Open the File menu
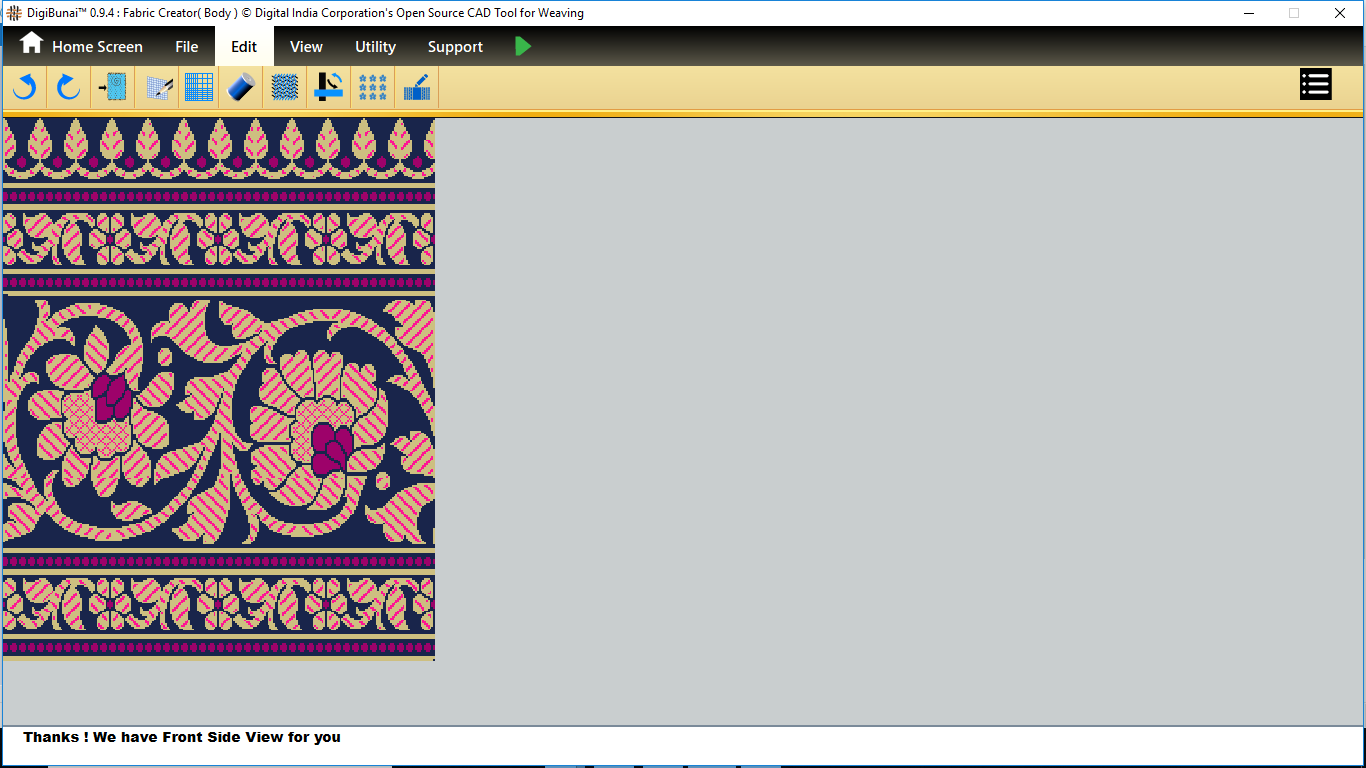The height and width of the screenshot is (768, 1366). click(x=186, y=46)
